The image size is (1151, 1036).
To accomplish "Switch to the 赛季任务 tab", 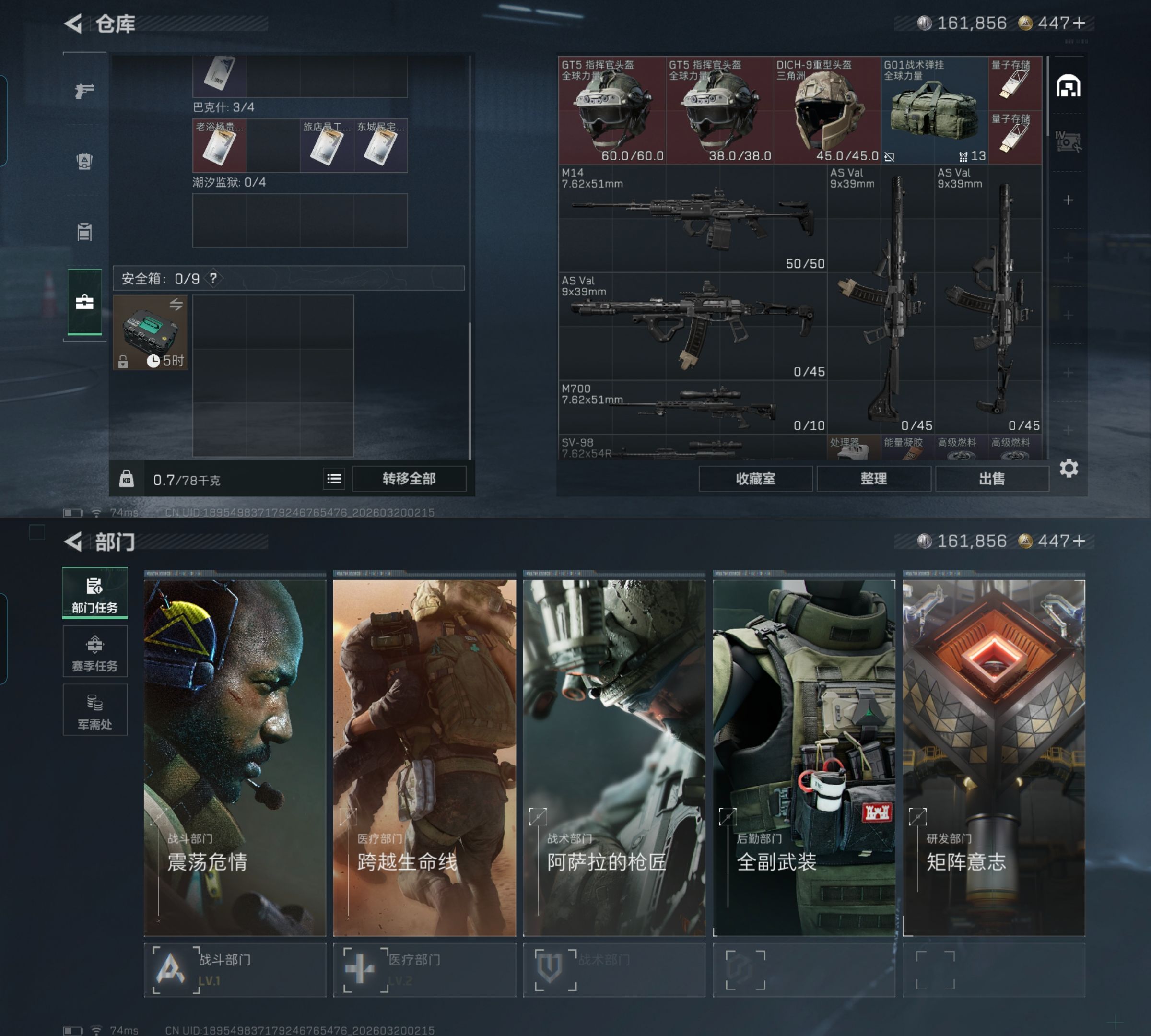I will tap(94, 652).
